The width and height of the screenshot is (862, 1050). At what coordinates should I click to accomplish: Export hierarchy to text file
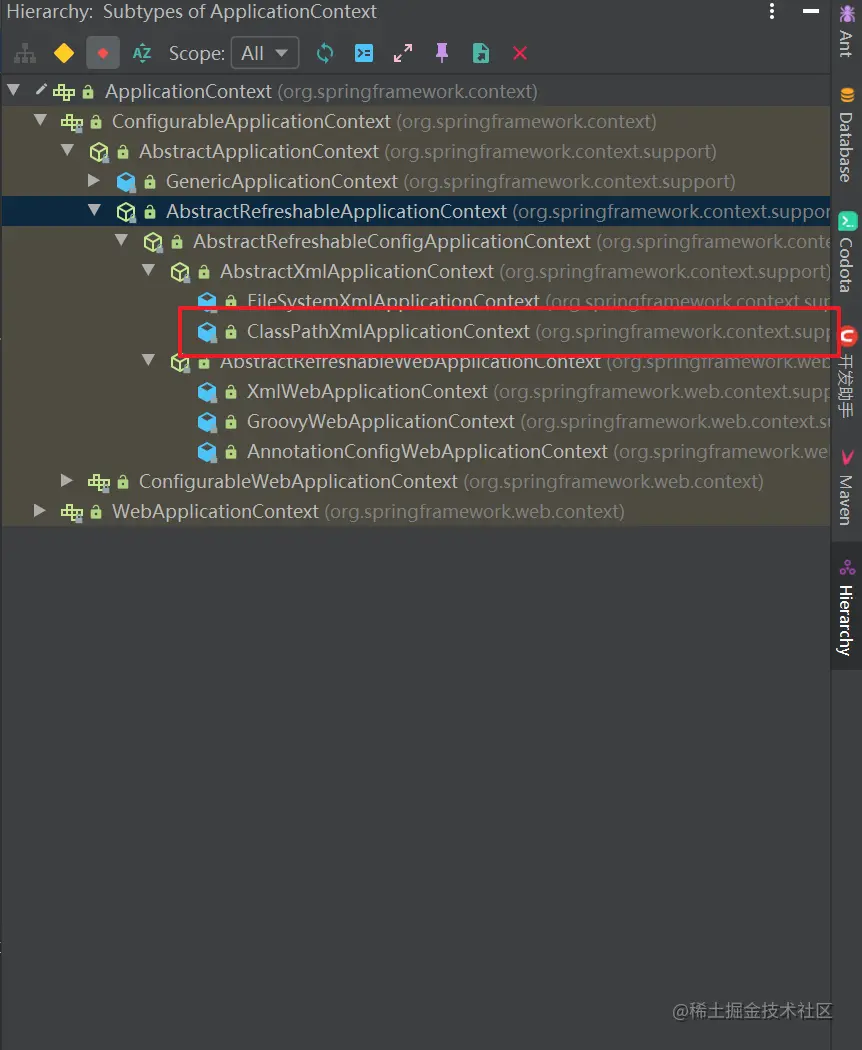coord(481,53)
